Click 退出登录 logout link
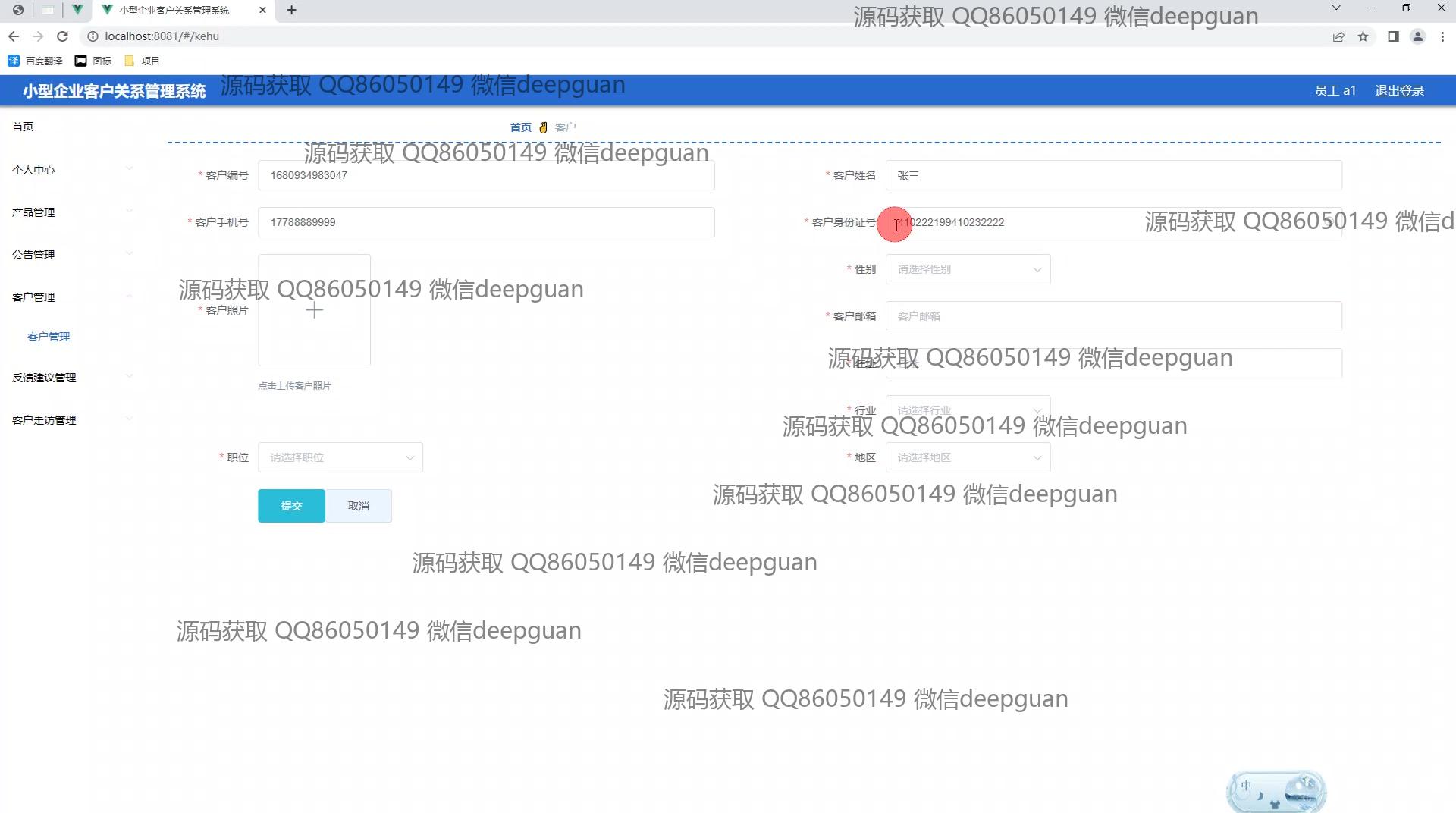Viewport: 1456px width, 813px height. (1399, 91)
